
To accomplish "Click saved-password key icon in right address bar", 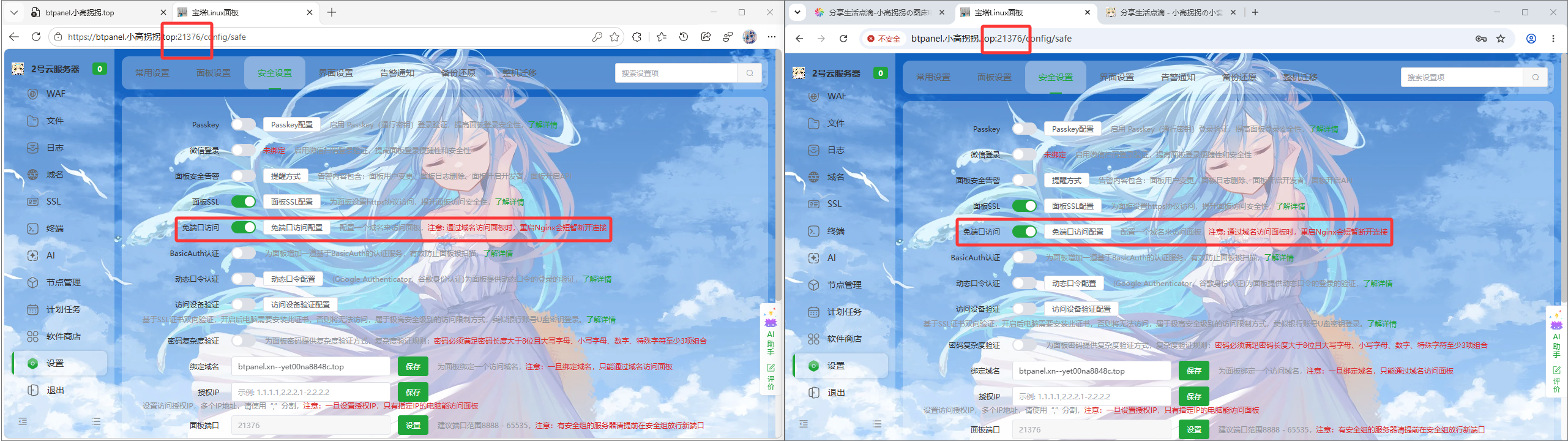I will pyautogui.click(x=1481, y=39).
